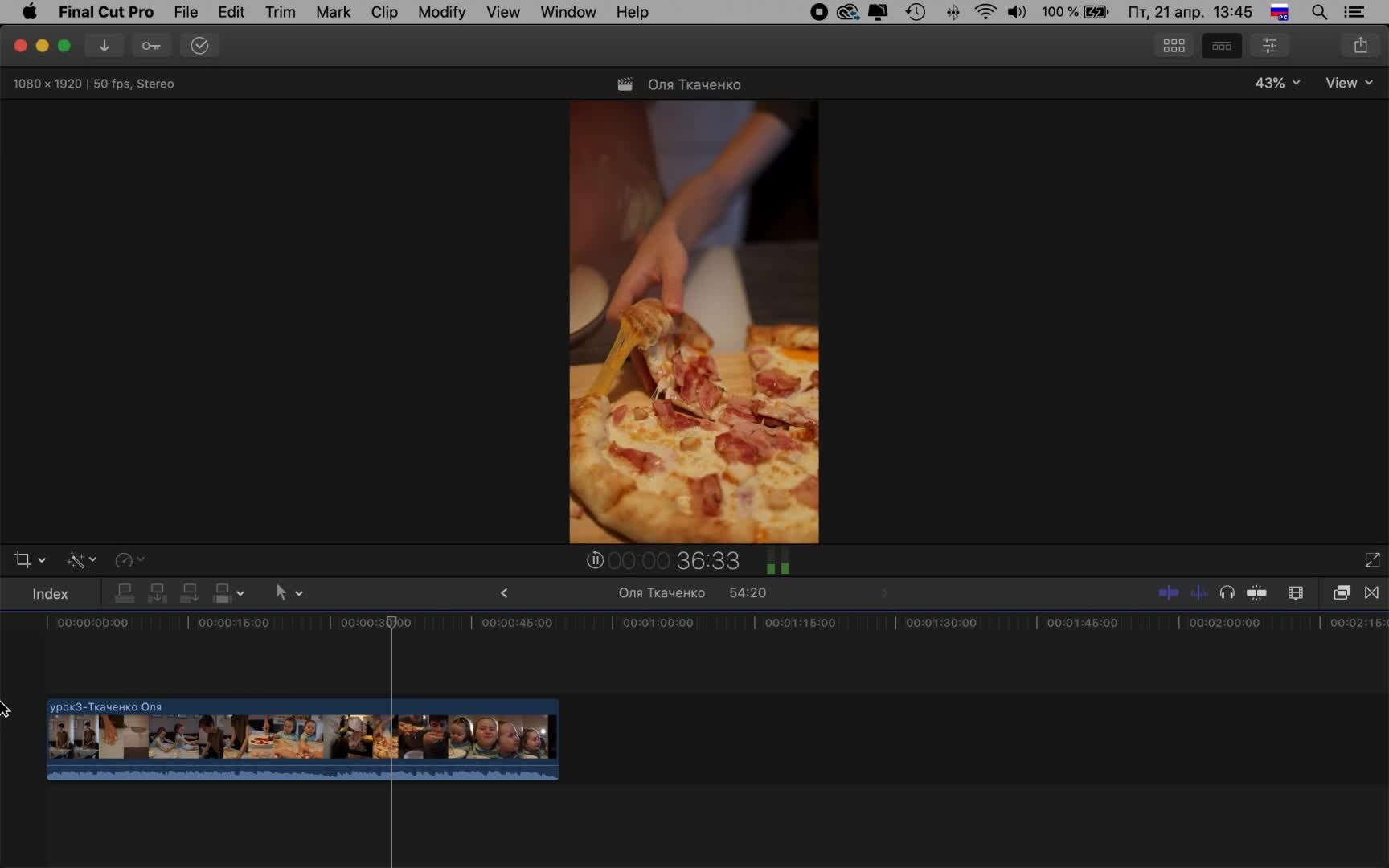Click the Background Tasks checkmark icon

pos(199,46)
